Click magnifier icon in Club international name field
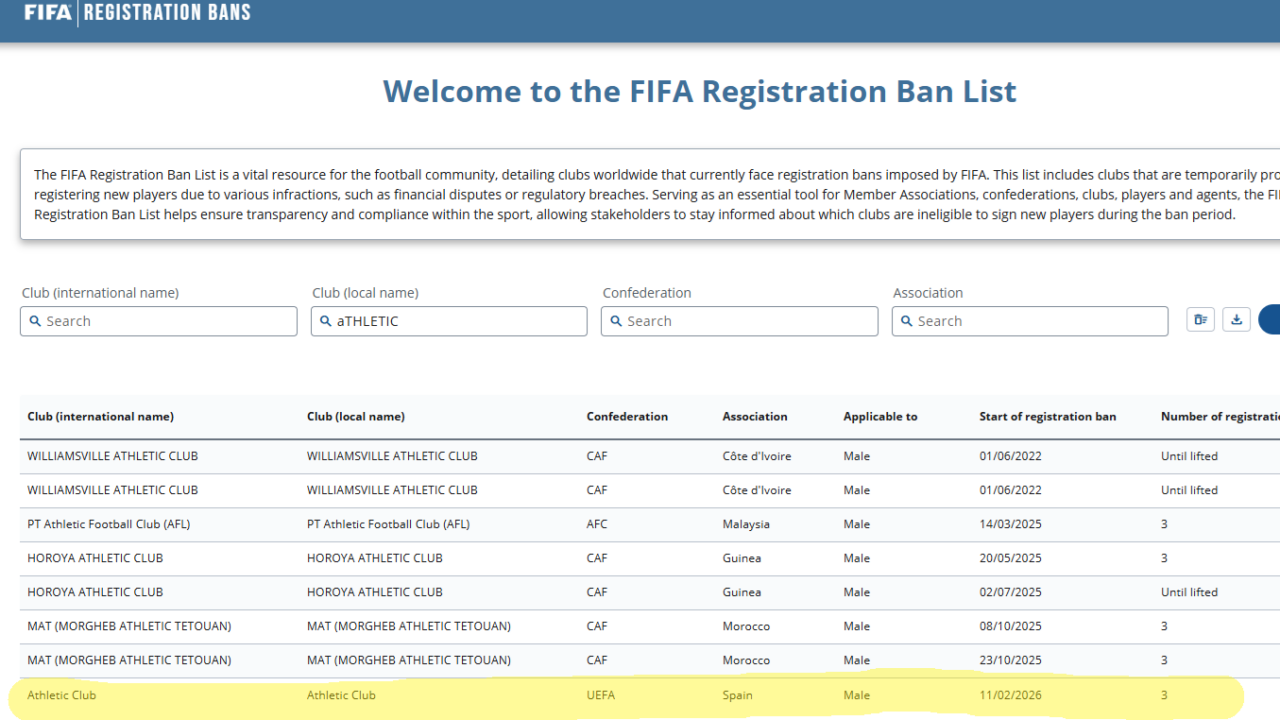This screenshot has height=720, width=1280. [x=36, y=321]
